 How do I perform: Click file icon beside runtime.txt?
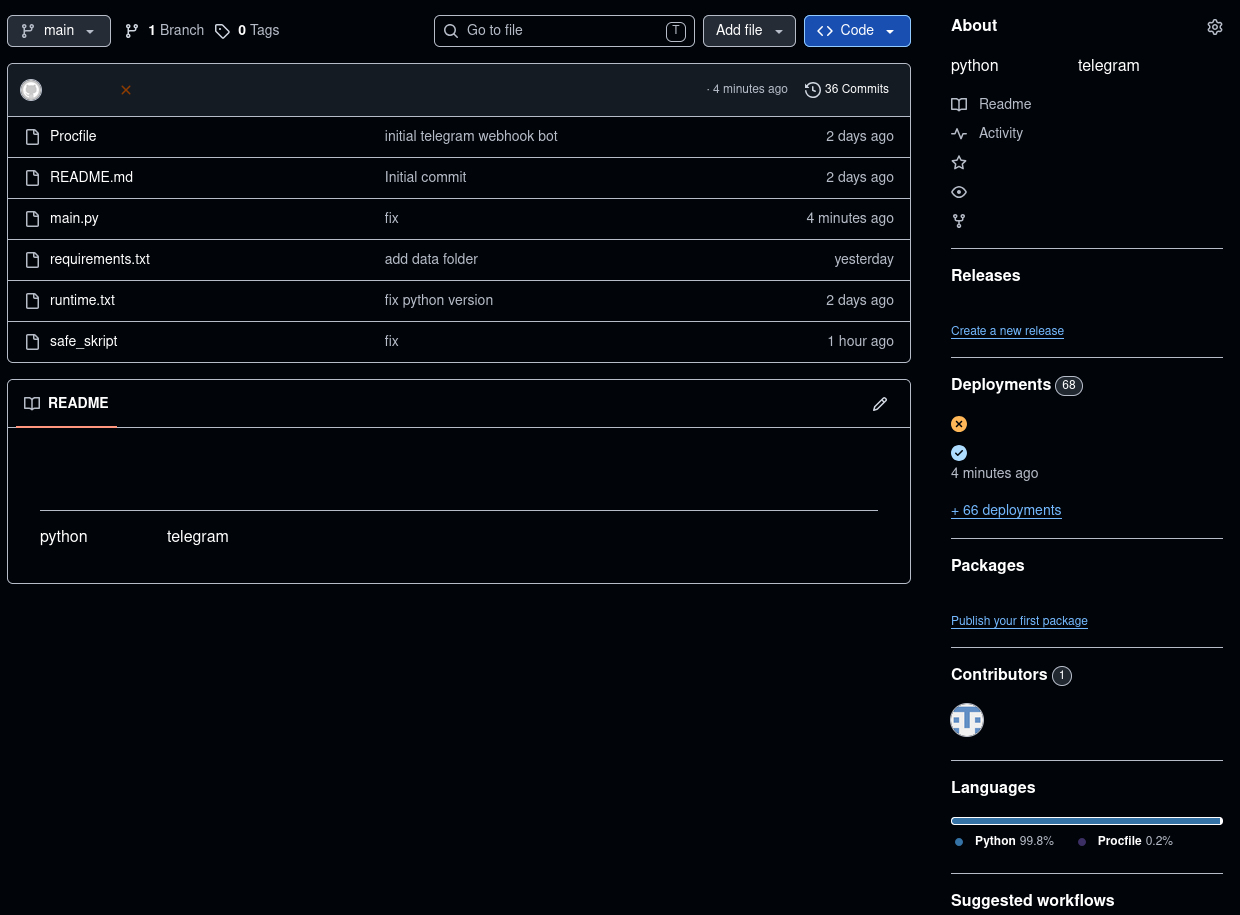32,300
